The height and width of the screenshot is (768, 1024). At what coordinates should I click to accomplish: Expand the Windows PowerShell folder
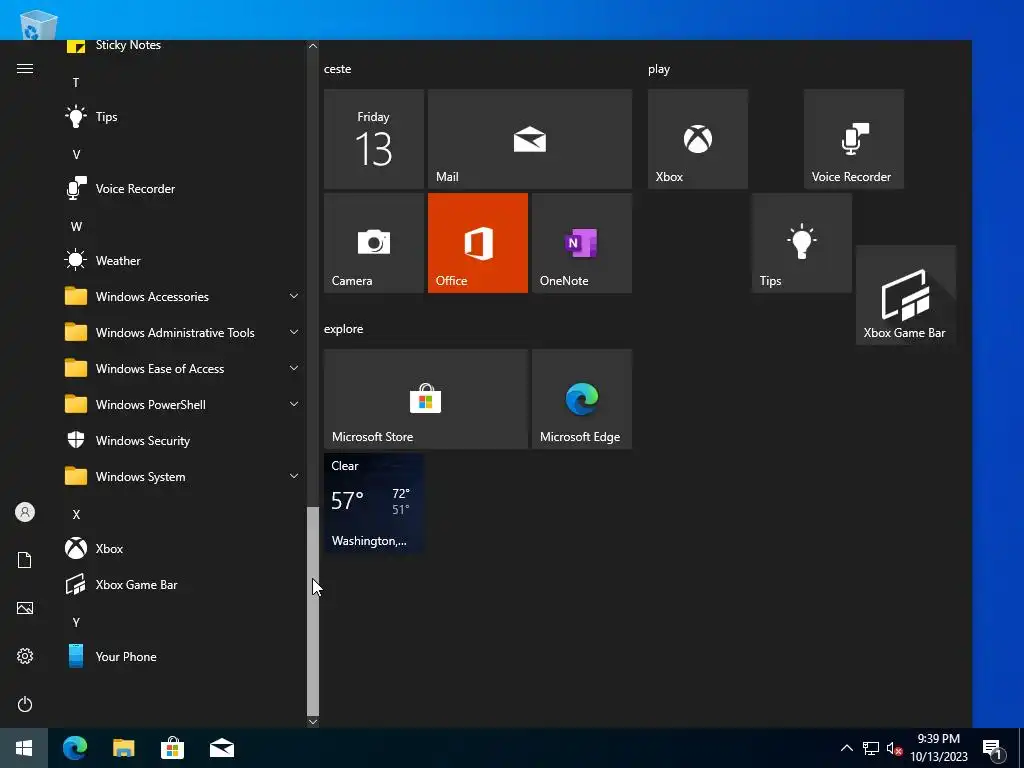[183, 404]
